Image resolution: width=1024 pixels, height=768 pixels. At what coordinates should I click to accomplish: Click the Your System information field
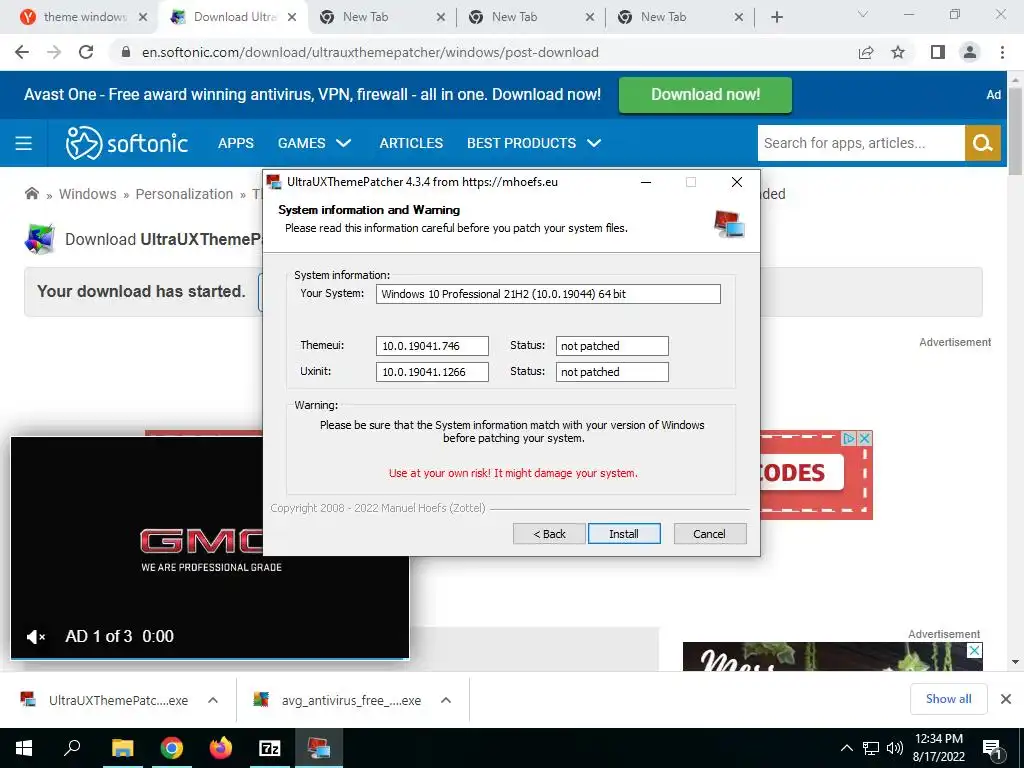pos(548,294)
